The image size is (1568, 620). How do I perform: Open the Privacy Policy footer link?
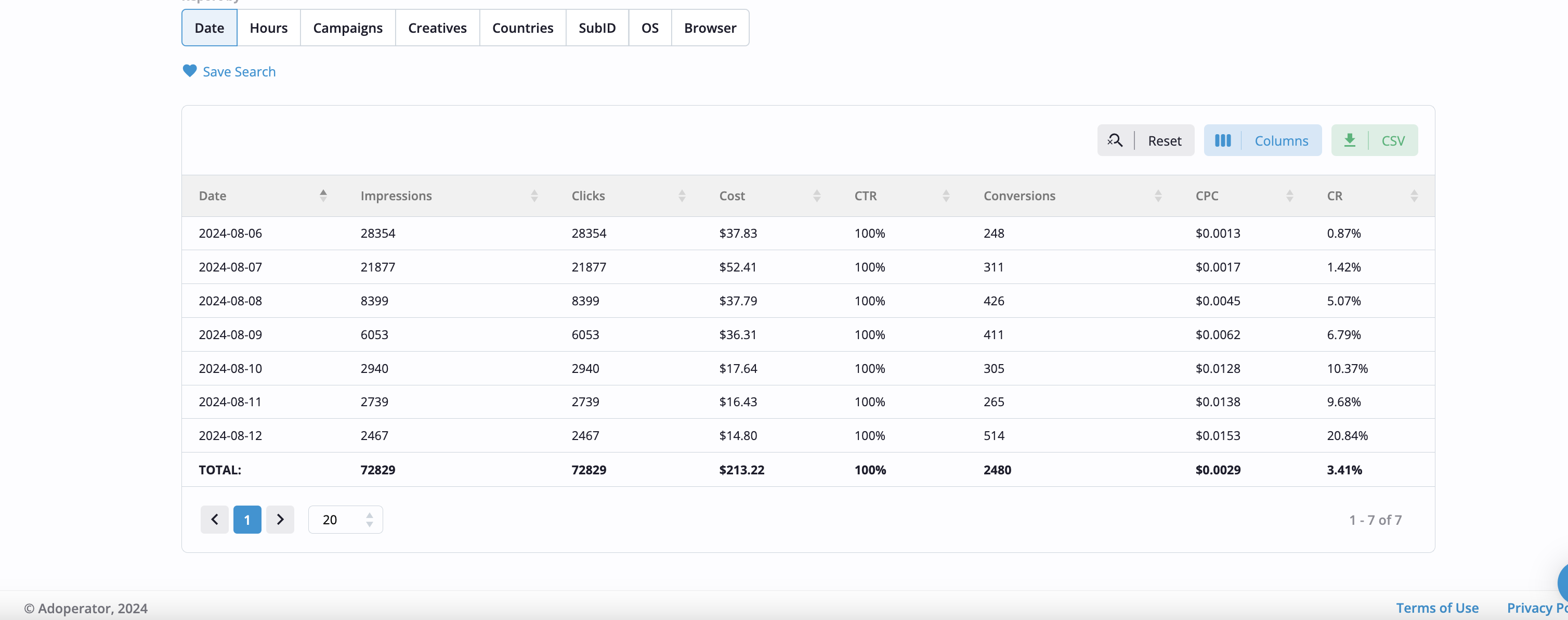1537,608
